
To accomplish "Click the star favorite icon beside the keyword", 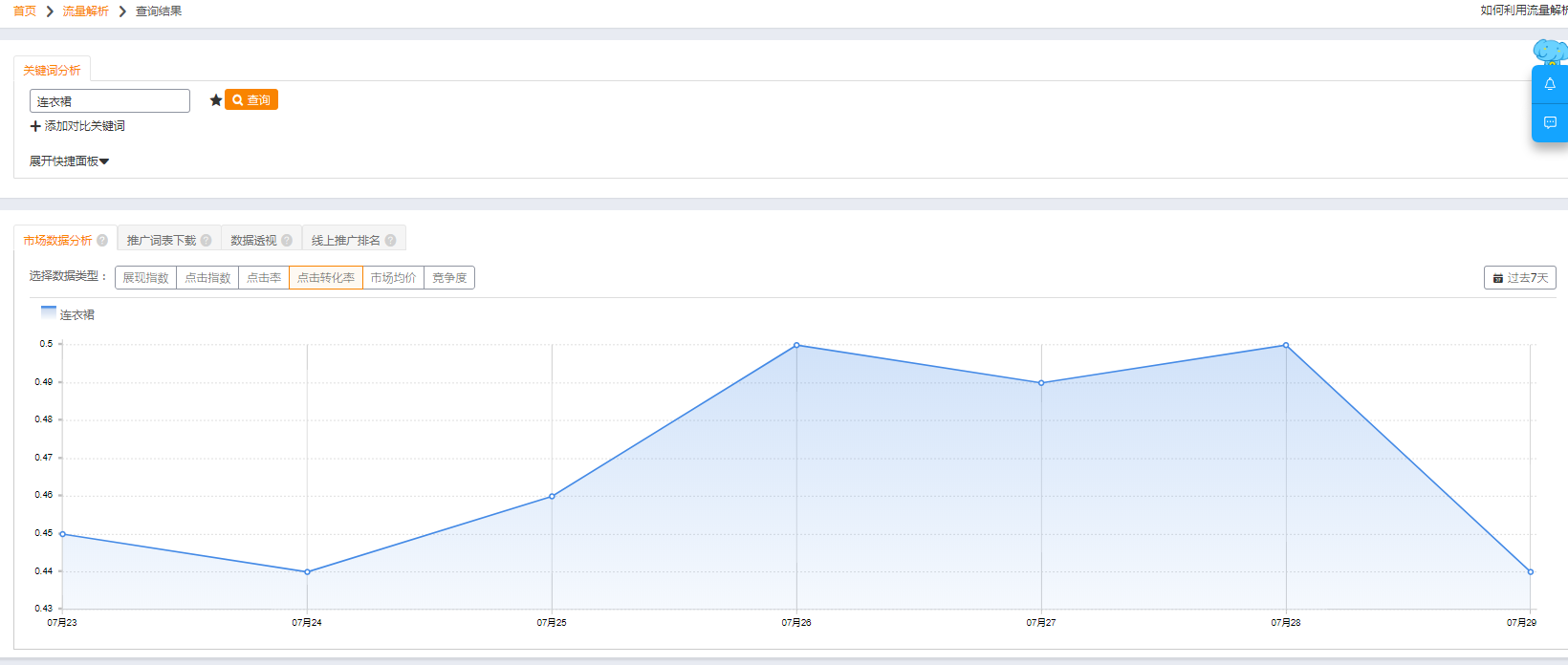I will tap(216, 100).
